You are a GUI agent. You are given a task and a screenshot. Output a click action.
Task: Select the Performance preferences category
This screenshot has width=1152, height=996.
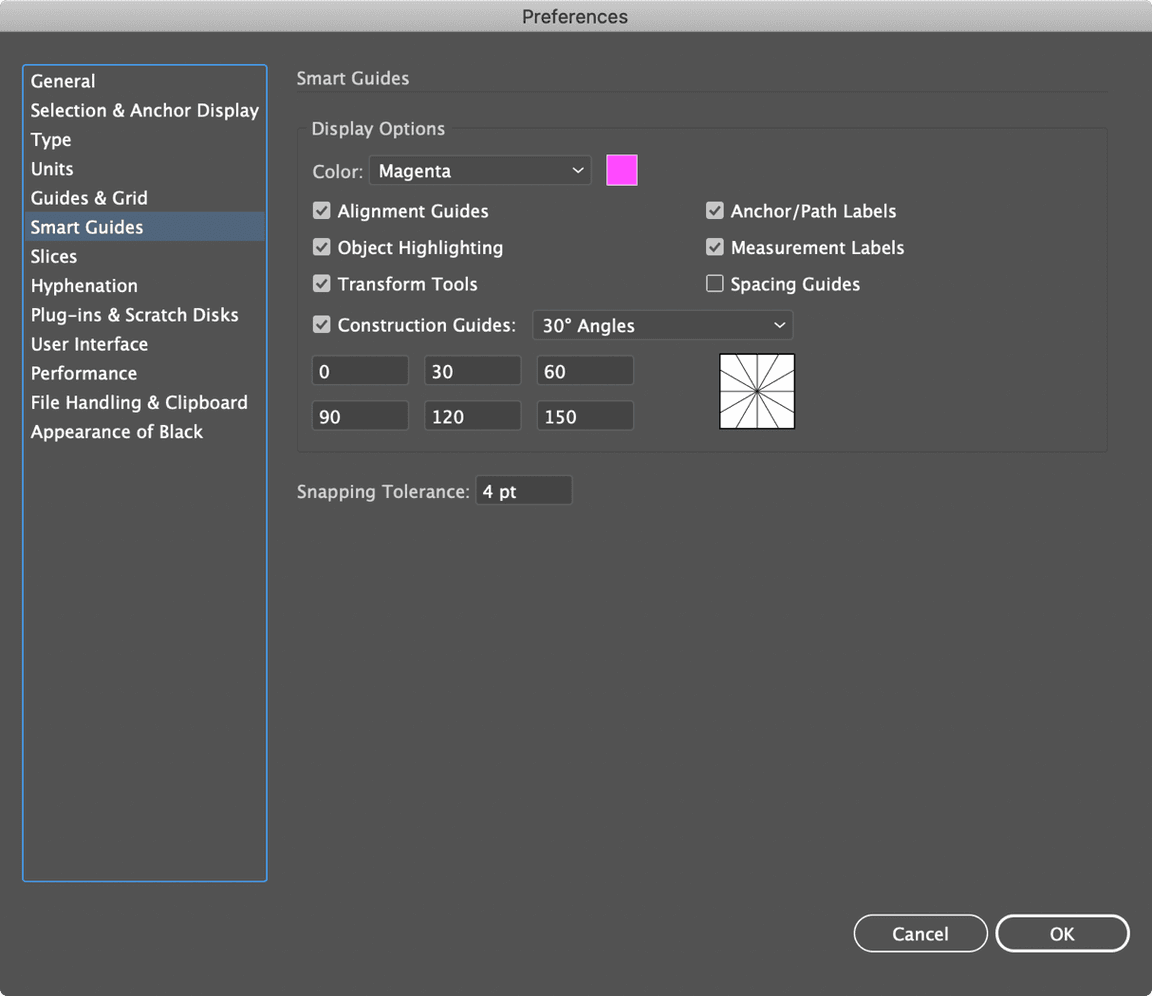coord(84,373)
